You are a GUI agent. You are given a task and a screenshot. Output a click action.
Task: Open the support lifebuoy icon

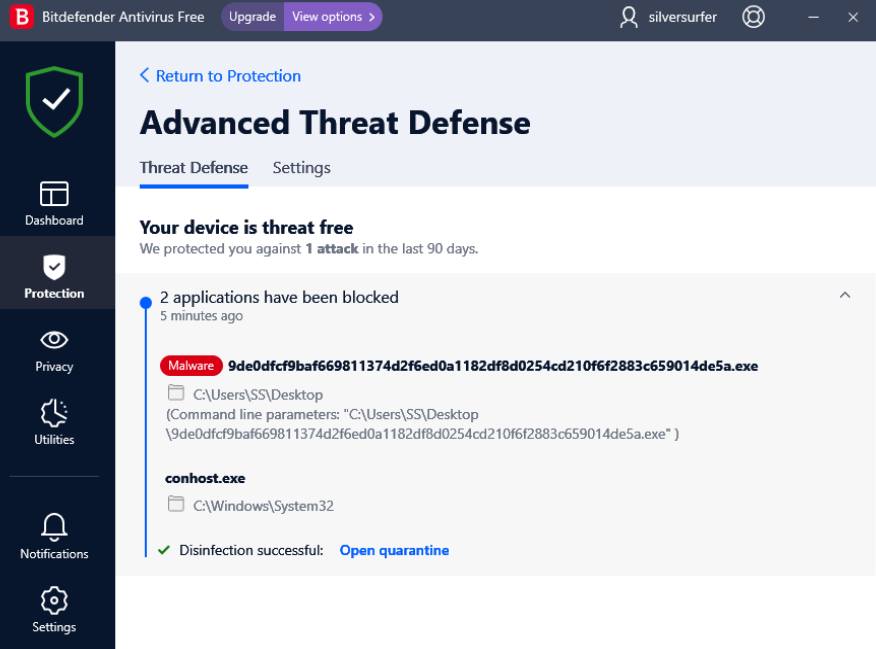click(753, 17)
